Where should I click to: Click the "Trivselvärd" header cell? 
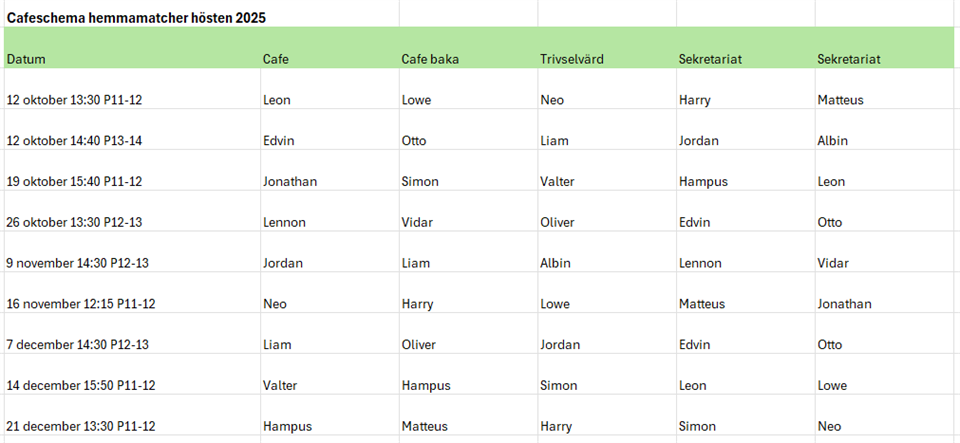[572, 59]
